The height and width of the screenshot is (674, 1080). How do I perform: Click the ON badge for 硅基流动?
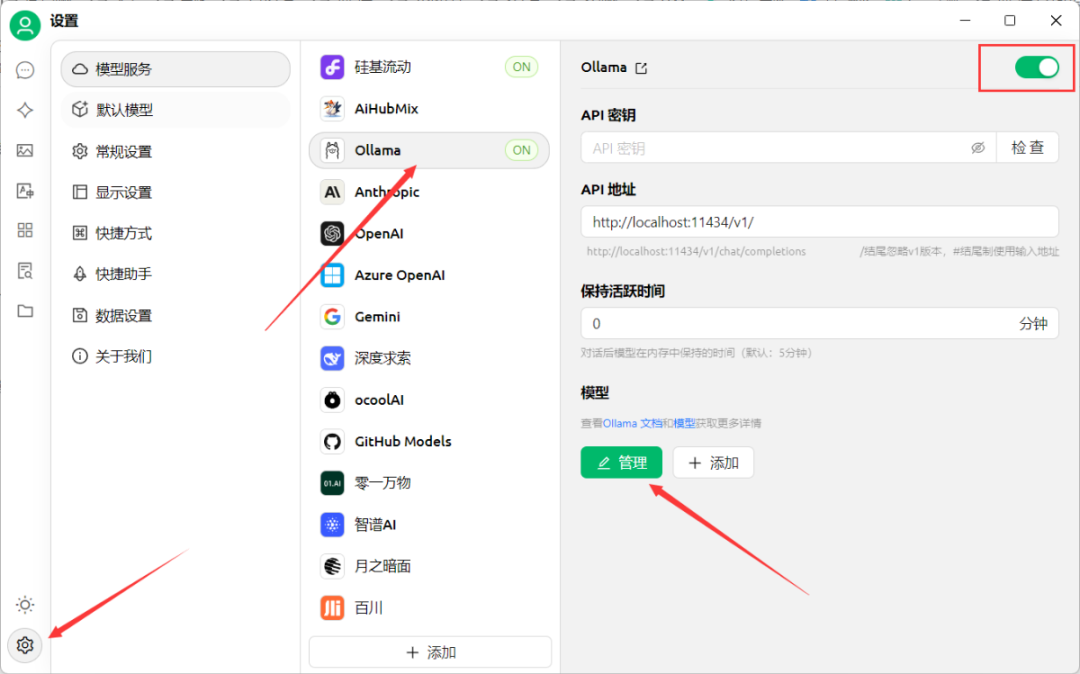pyautogui.click(x=521, y=67)
